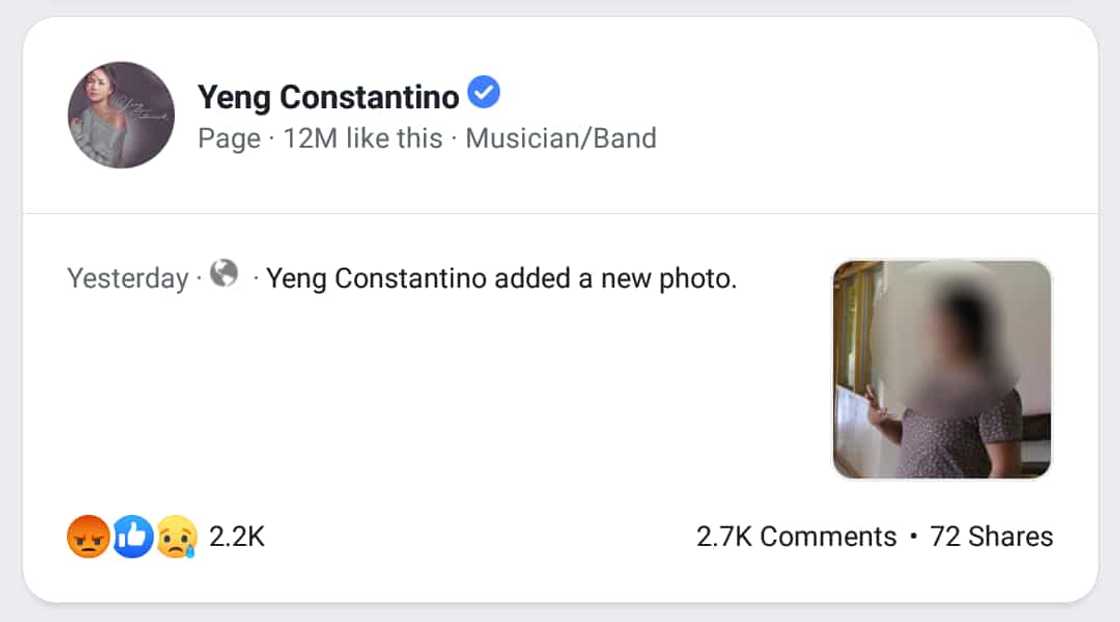The height and width of the screenshot is (622, 1120).
Task: Click the "added a new photo" text
Action: click(x=638, y=278)
